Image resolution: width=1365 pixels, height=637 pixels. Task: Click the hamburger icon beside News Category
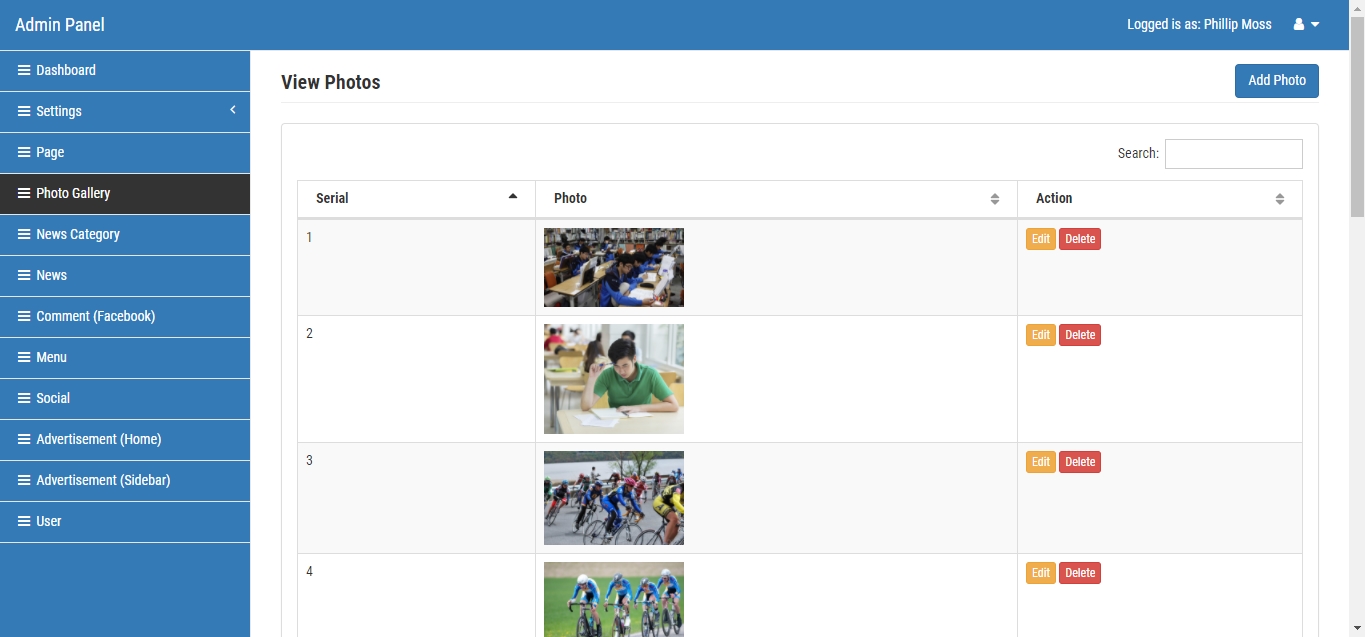(24, 234)
